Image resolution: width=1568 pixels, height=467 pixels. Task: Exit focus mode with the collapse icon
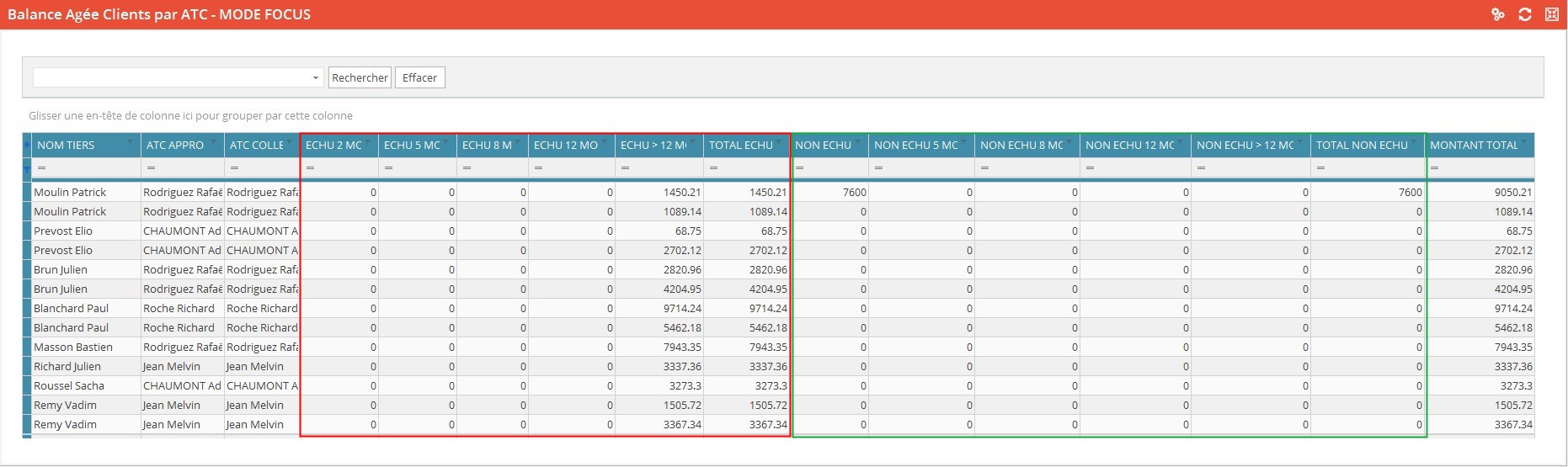coord(1551,14)
